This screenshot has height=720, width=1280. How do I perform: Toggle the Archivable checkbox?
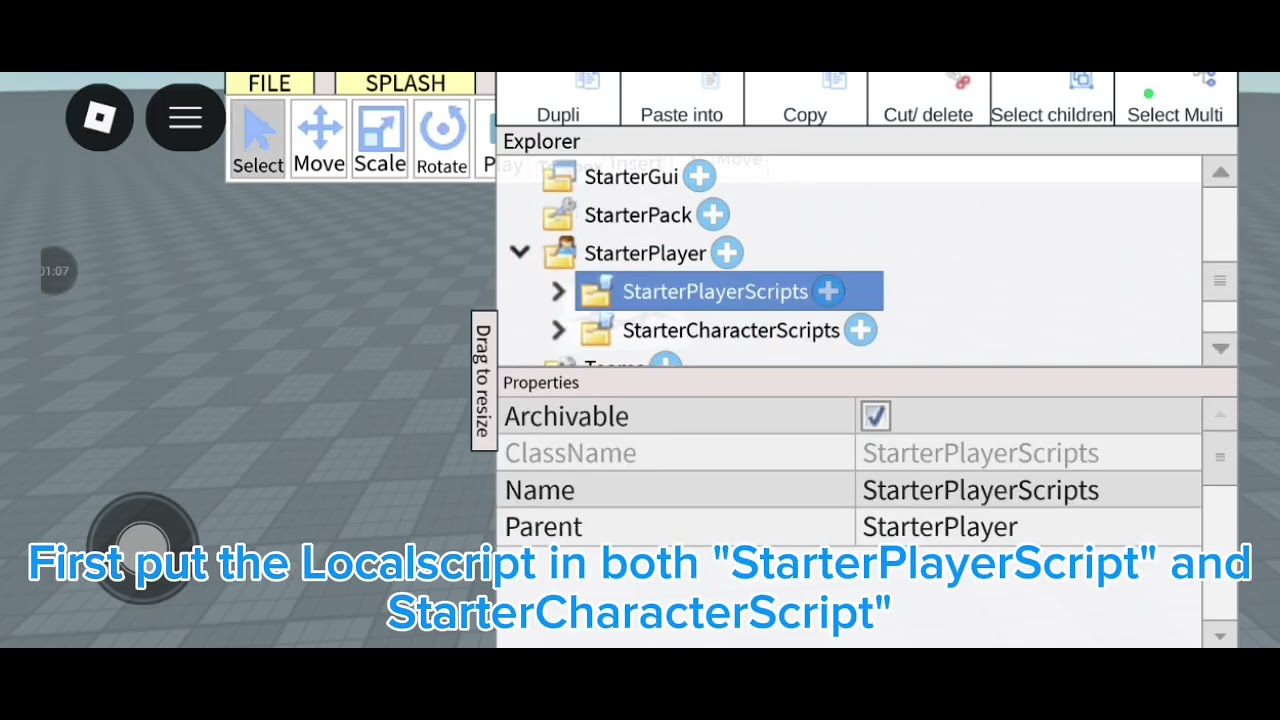(875, 416)
